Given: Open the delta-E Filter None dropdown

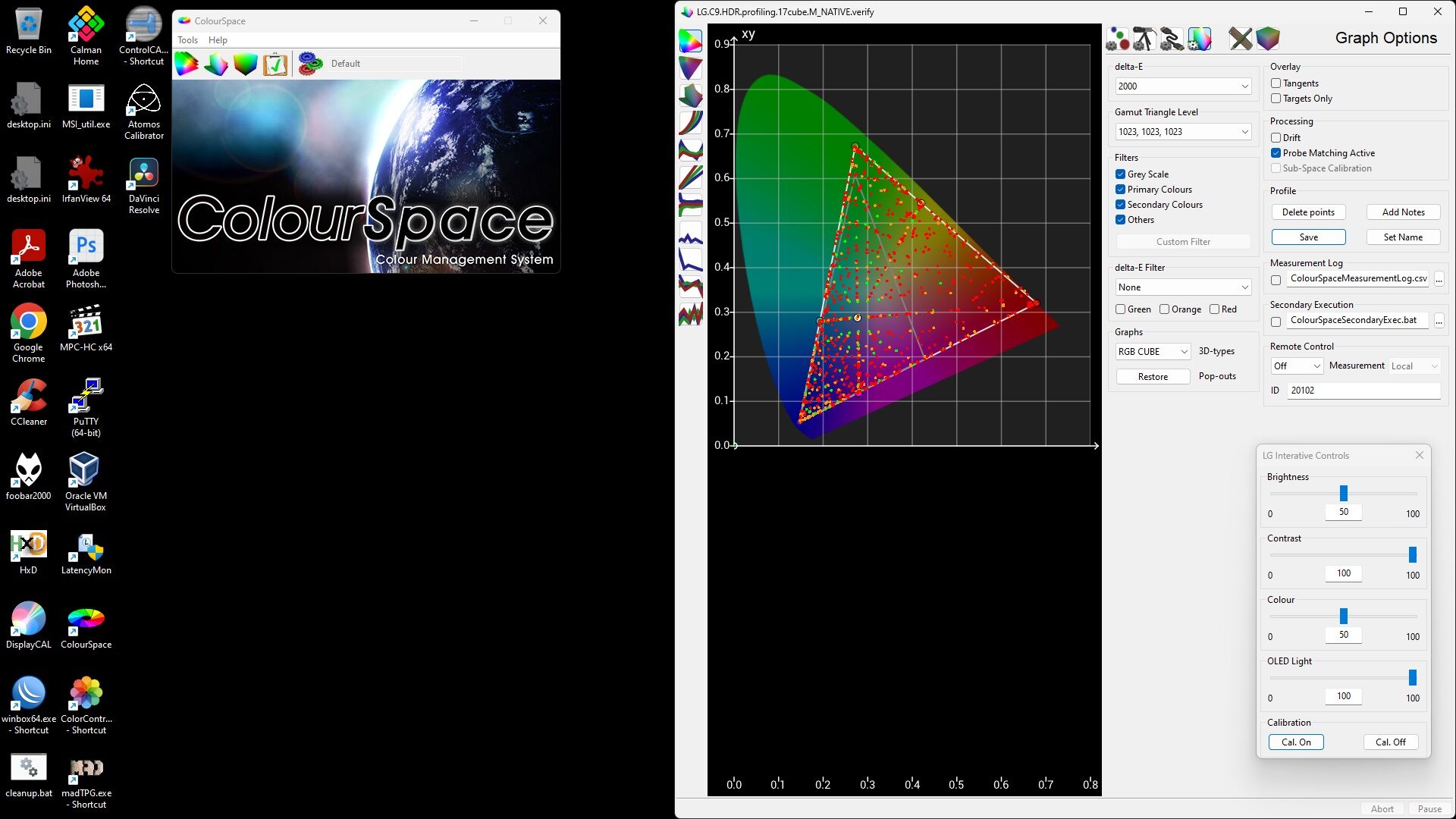Looking at the screenshot, I should 1183,287.
